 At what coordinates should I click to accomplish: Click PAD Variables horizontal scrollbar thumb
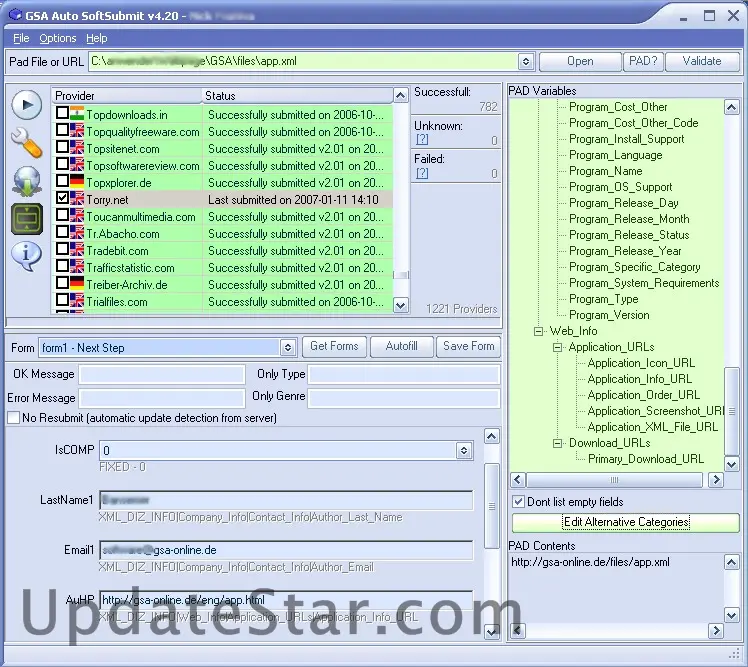614,479
